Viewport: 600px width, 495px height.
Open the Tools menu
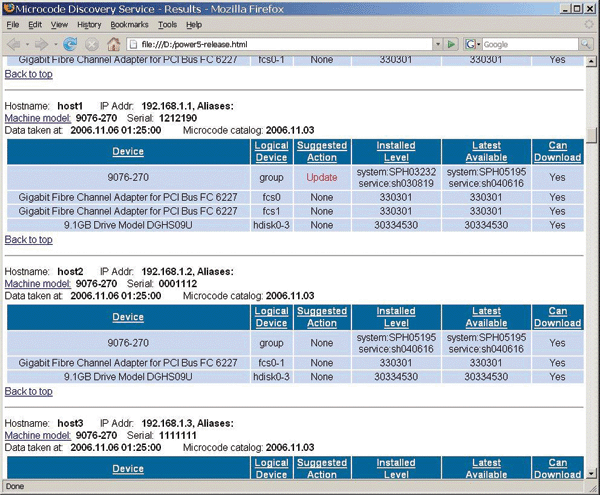(x=167, y=24)
